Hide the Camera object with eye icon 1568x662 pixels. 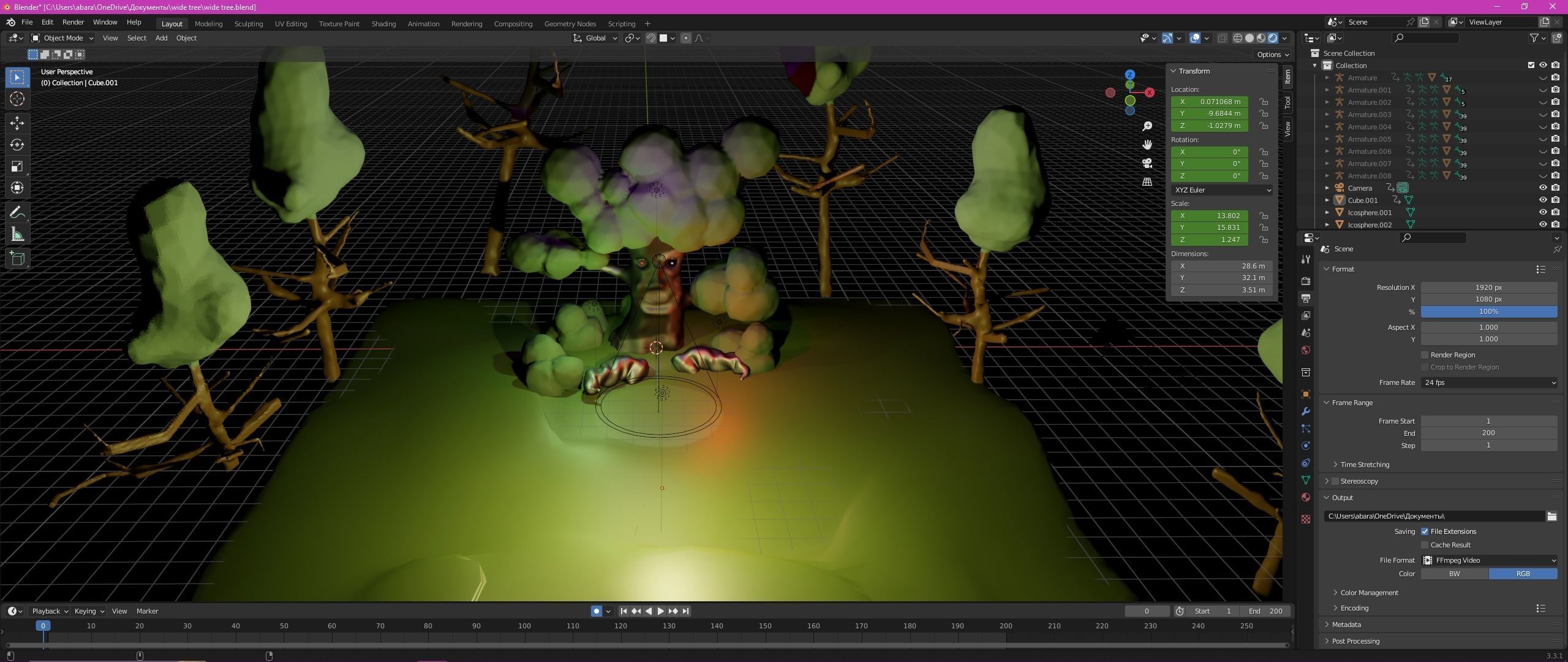pyautogui.click(x=1543, y=188)
